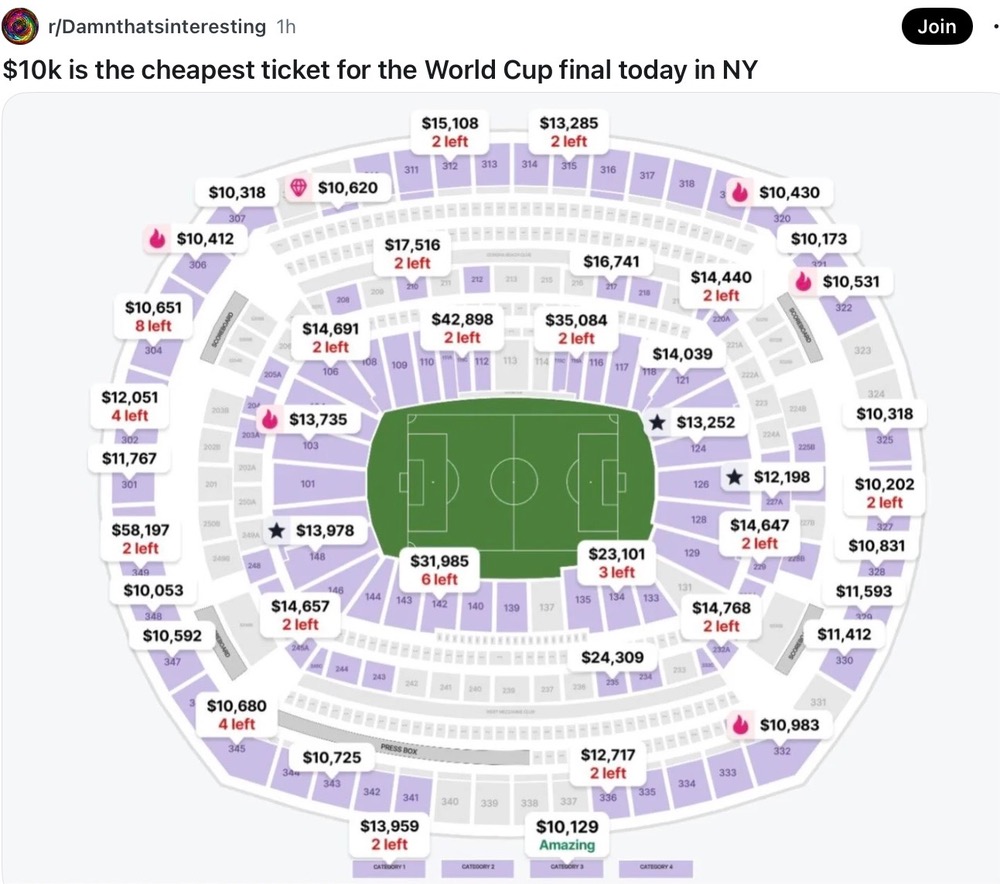The width and height of the screenshot is (1000, 884).
Task: Click the flame icon beside $10,531
Action: (804, 281)
